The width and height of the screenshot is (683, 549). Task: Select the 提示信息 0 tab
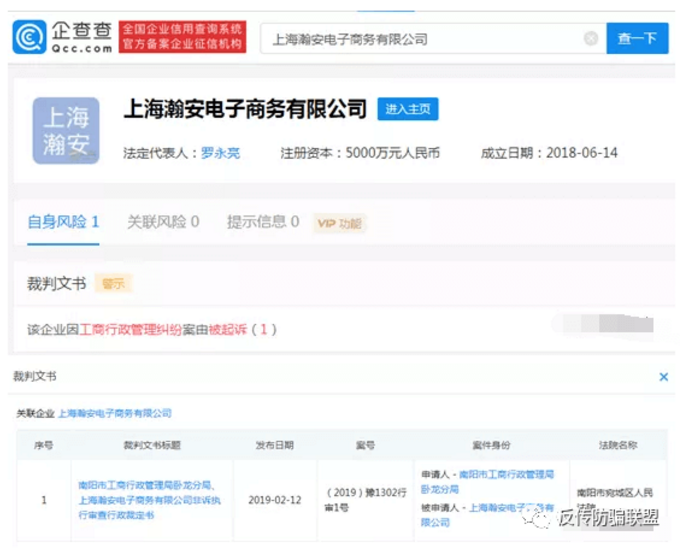(x=263, y=222)
